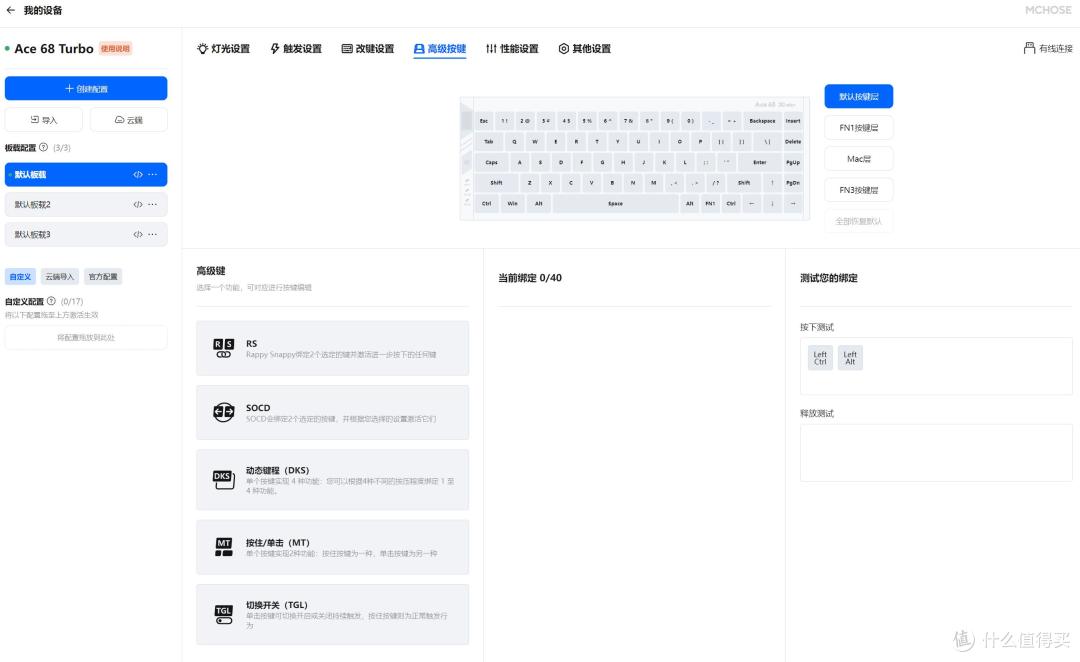Select the 默认按键层 layer button
The height and width of the screenshot is (662, 1080).
(858, 96)
